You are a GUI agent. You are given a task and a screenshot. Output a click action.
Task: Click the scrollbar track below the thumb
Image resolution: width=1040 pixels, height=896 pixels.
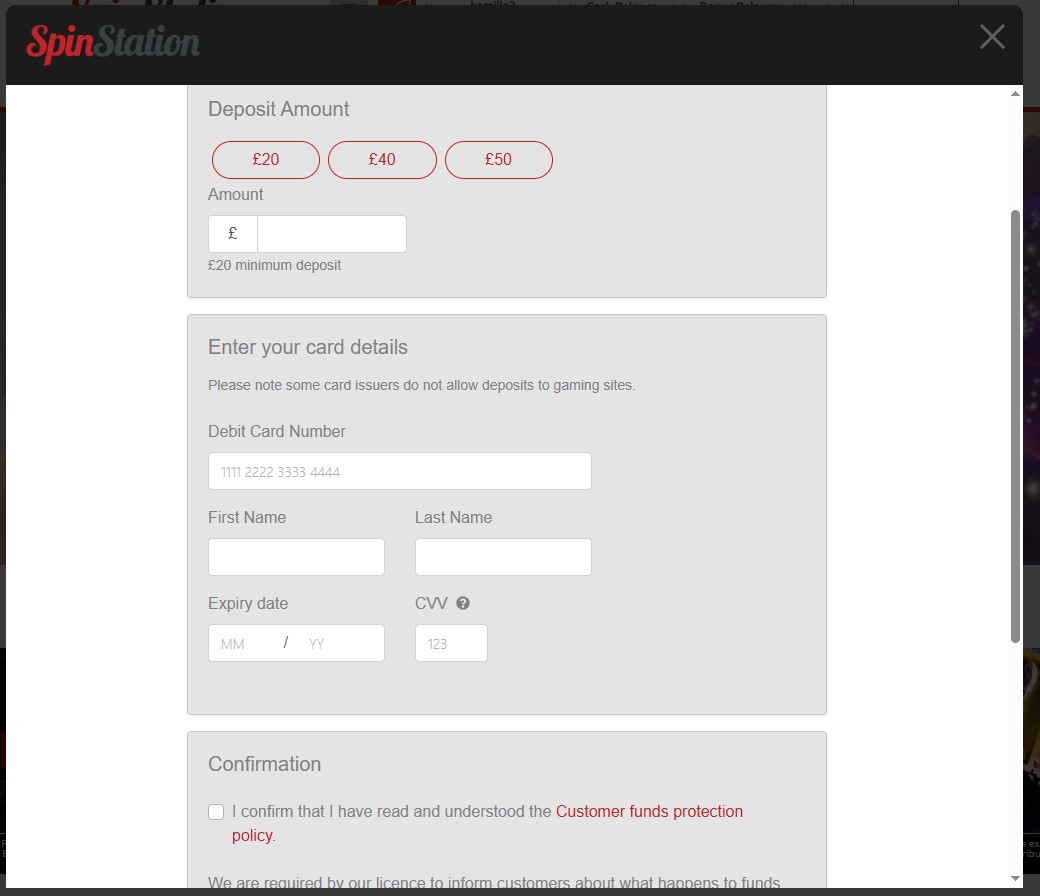[x=1015, y=760]
